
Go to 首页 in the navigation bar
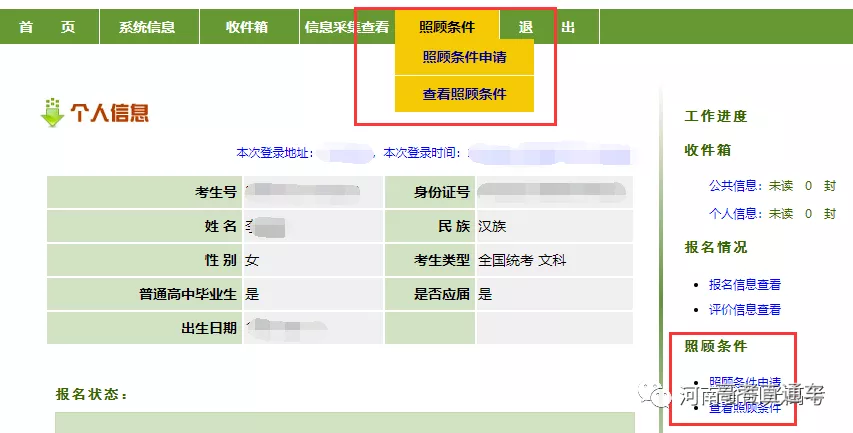pos(47,27)
